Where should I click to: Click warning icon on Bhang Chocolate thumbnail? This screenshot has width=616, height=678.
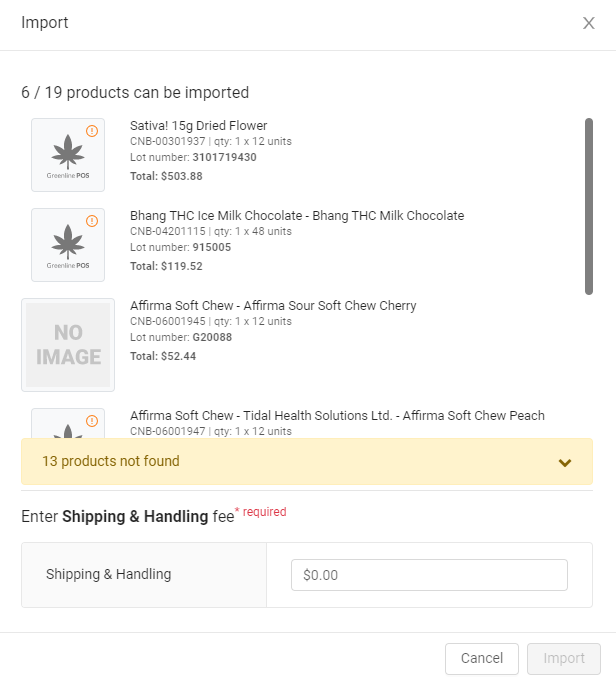pyautogui.click(x=92, y=221)
